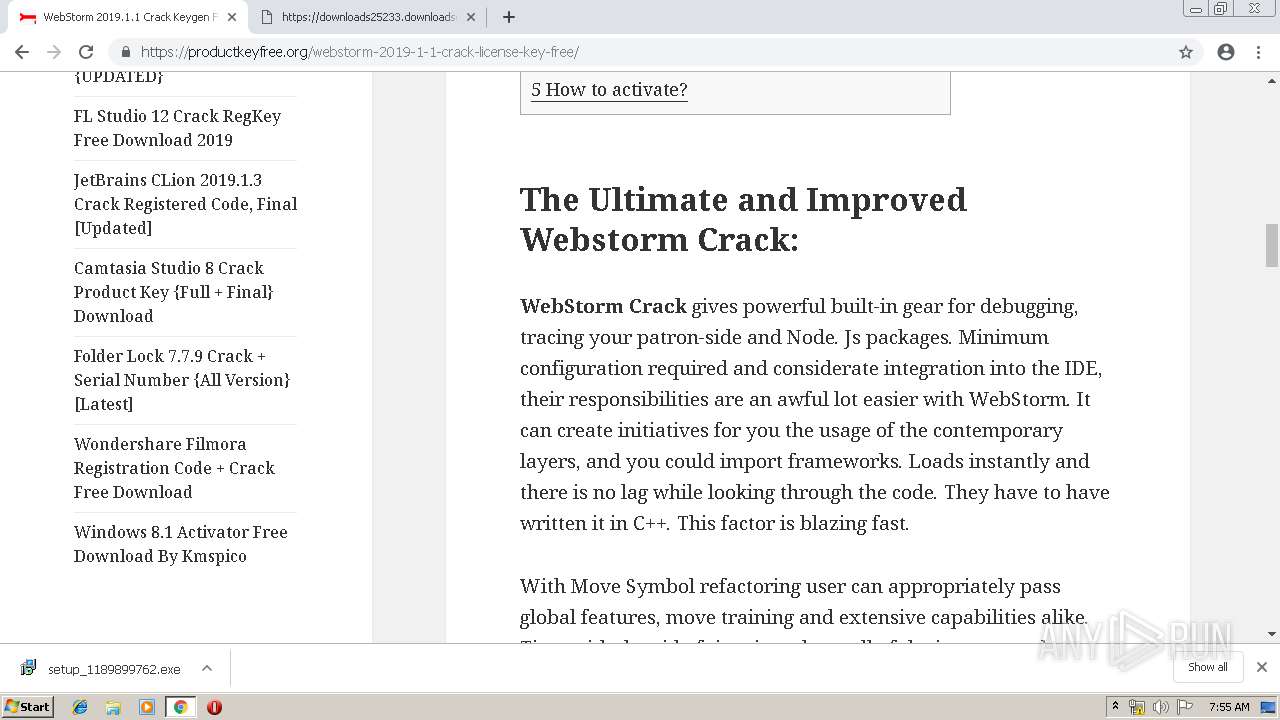Open the '5 How to activate?' link

(x=609, y=90)
